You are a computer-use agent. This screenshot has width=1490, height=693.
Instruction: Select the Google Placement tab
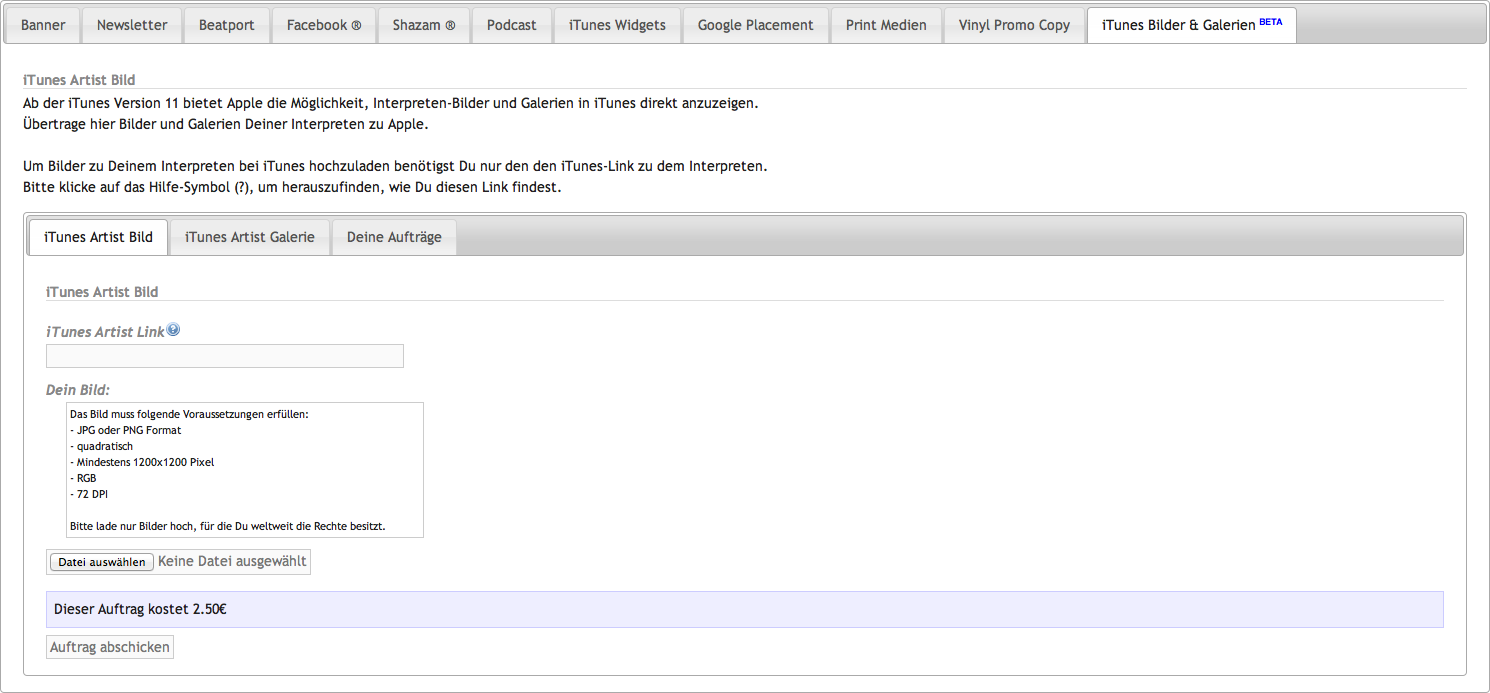pyautogui.click(x=755, y=25)
